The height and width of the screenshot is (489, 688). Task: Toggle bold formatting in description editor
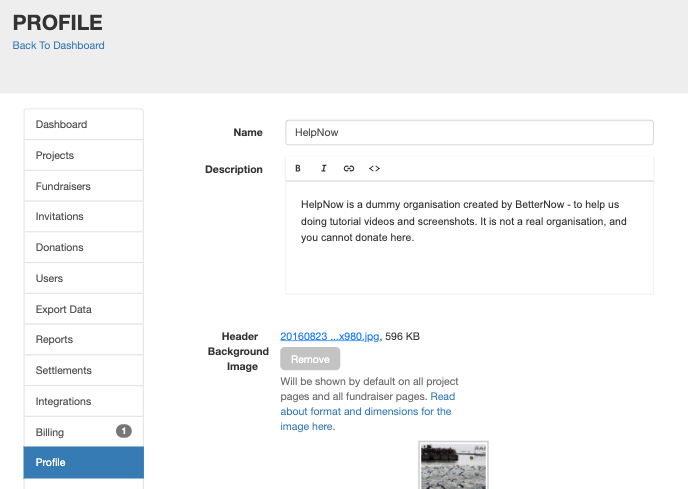tap(298, 169)
